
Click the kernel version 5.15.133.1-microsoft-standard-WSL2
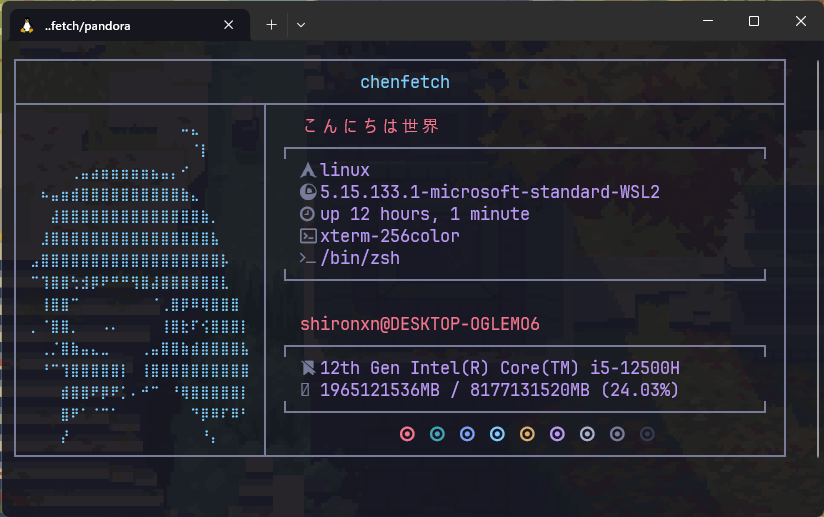click(x=490, y=192)
